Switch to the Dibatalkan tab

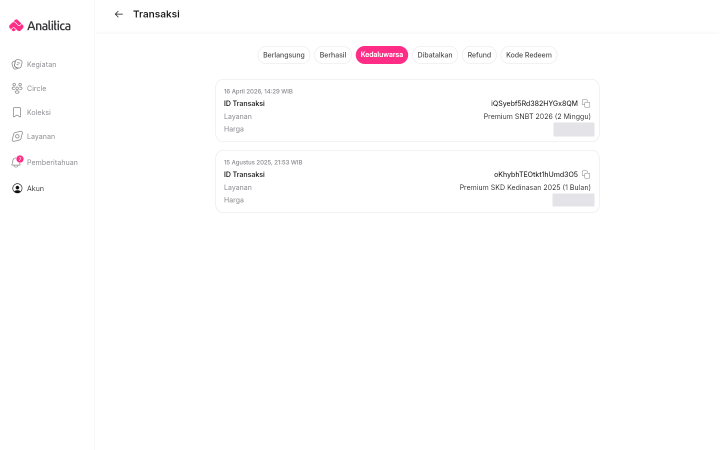[435, 55]
